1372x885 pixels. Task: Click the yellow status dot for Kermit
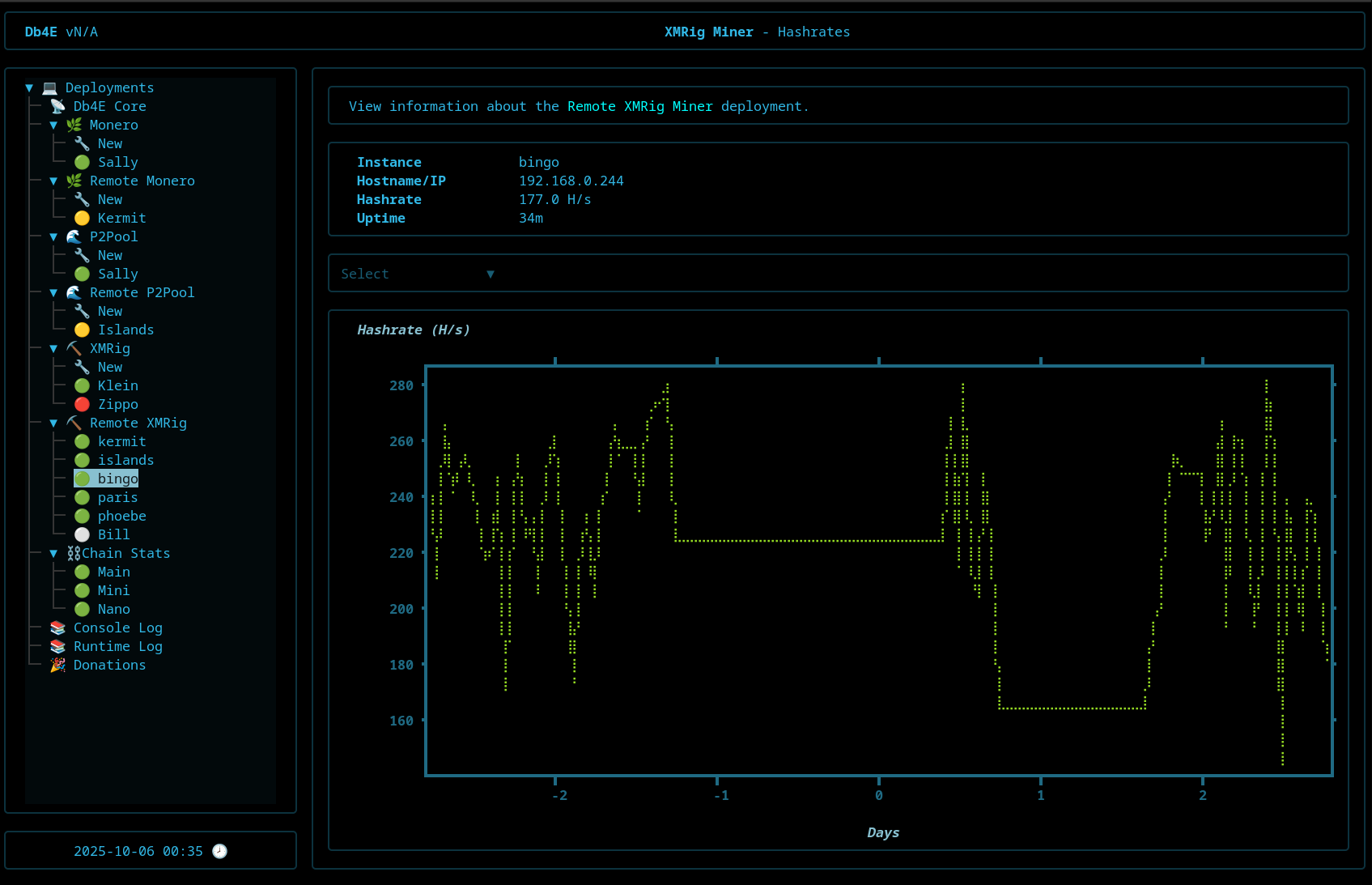[82, 218]
